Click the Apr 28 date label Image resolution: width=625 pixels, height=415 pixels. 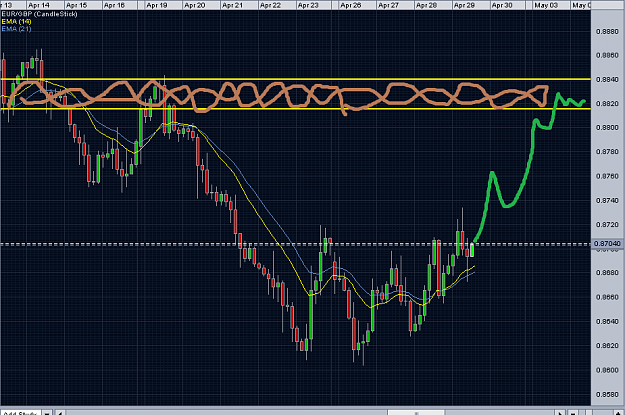[x=426, y=5]
